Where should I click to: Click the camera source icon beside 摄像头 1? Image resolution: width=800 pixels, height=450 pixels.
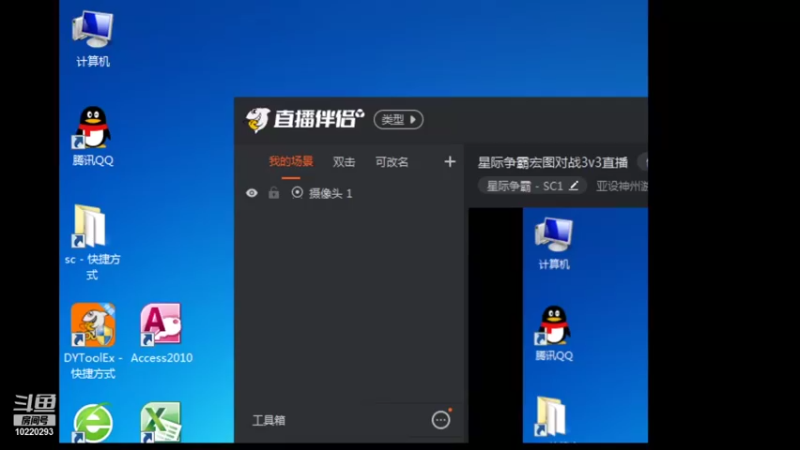pos(297,192)
